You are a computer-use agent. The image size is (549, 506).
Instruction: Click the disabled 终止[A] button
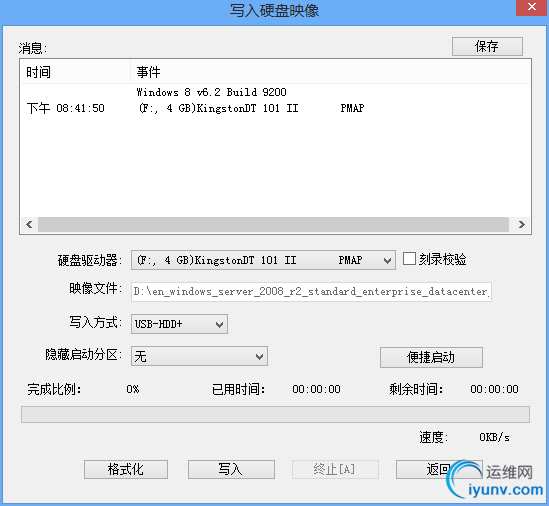click(x=335, y=469)
